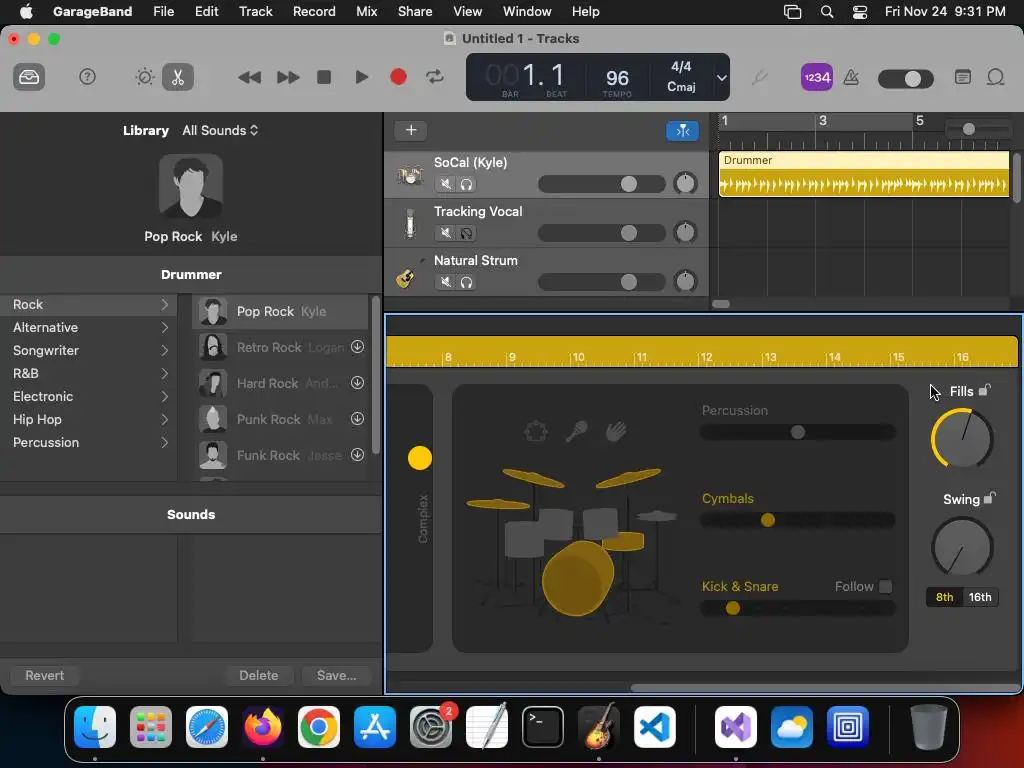The width and height of the screenshot is (1024, 768).
Task: Start recording with red Record button
Action: tap(398, 77)
